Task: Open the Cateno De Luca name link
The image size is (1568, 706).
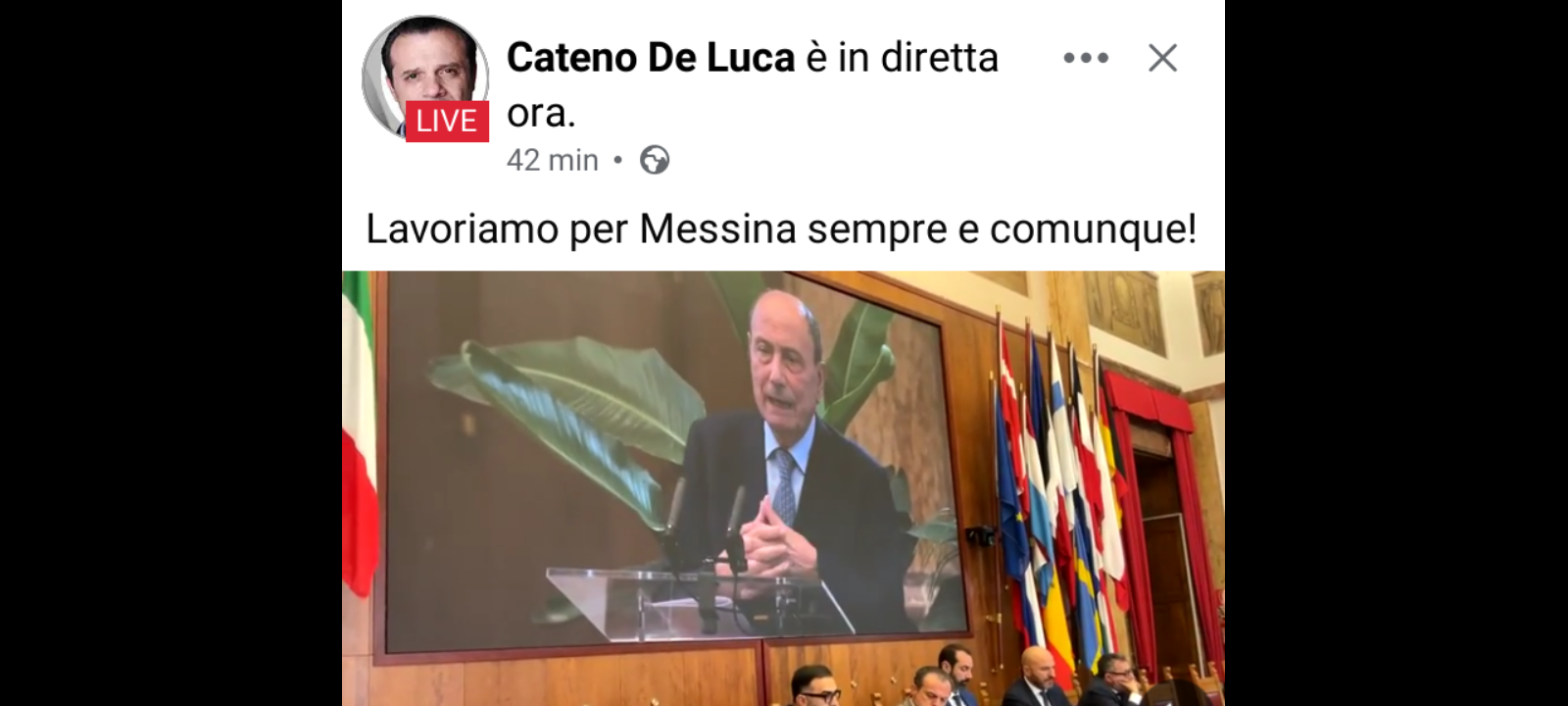Action: [650, 58]
